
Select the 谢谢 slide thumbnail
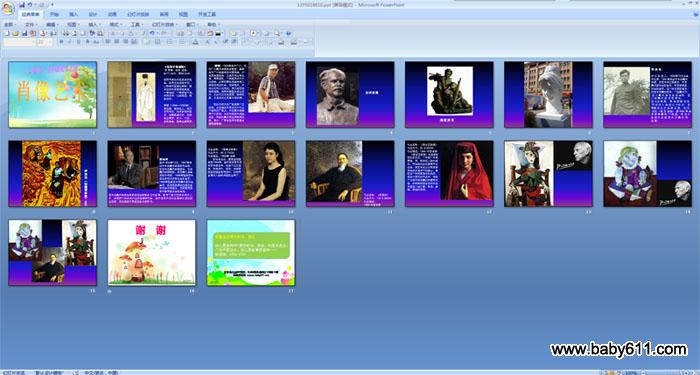(152, 253)
